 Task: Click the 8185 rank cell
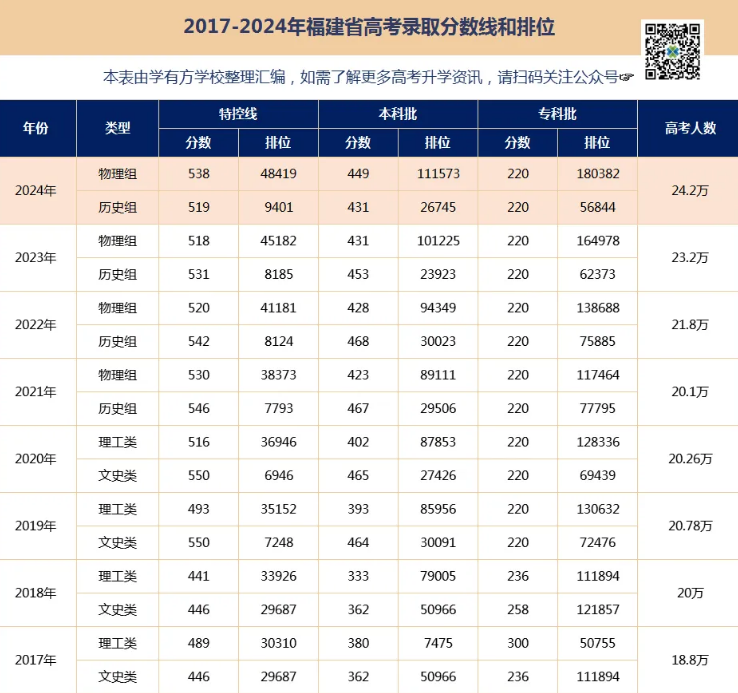pyautogui.click(x=279, y=274)
